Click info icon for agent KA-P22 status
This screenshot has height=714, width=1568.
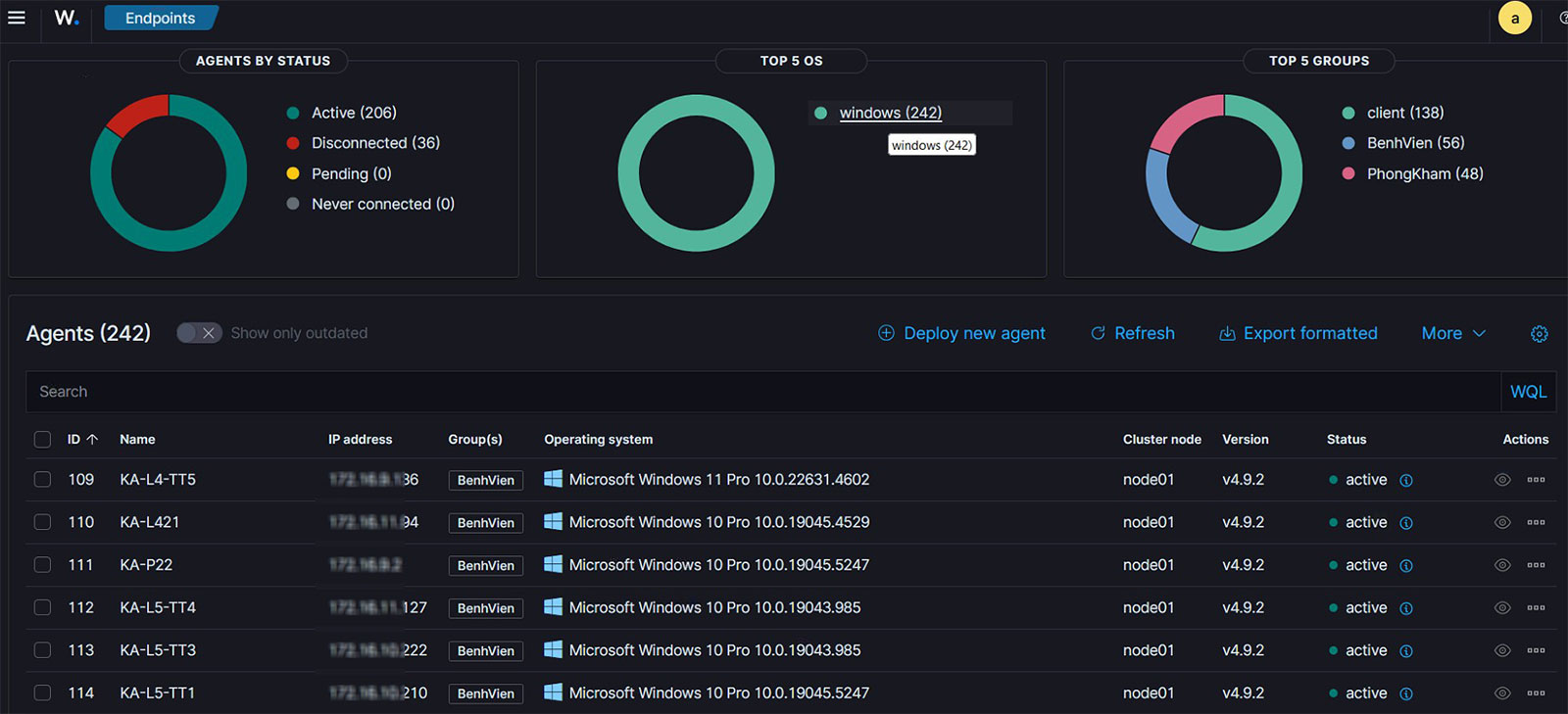1406,566
